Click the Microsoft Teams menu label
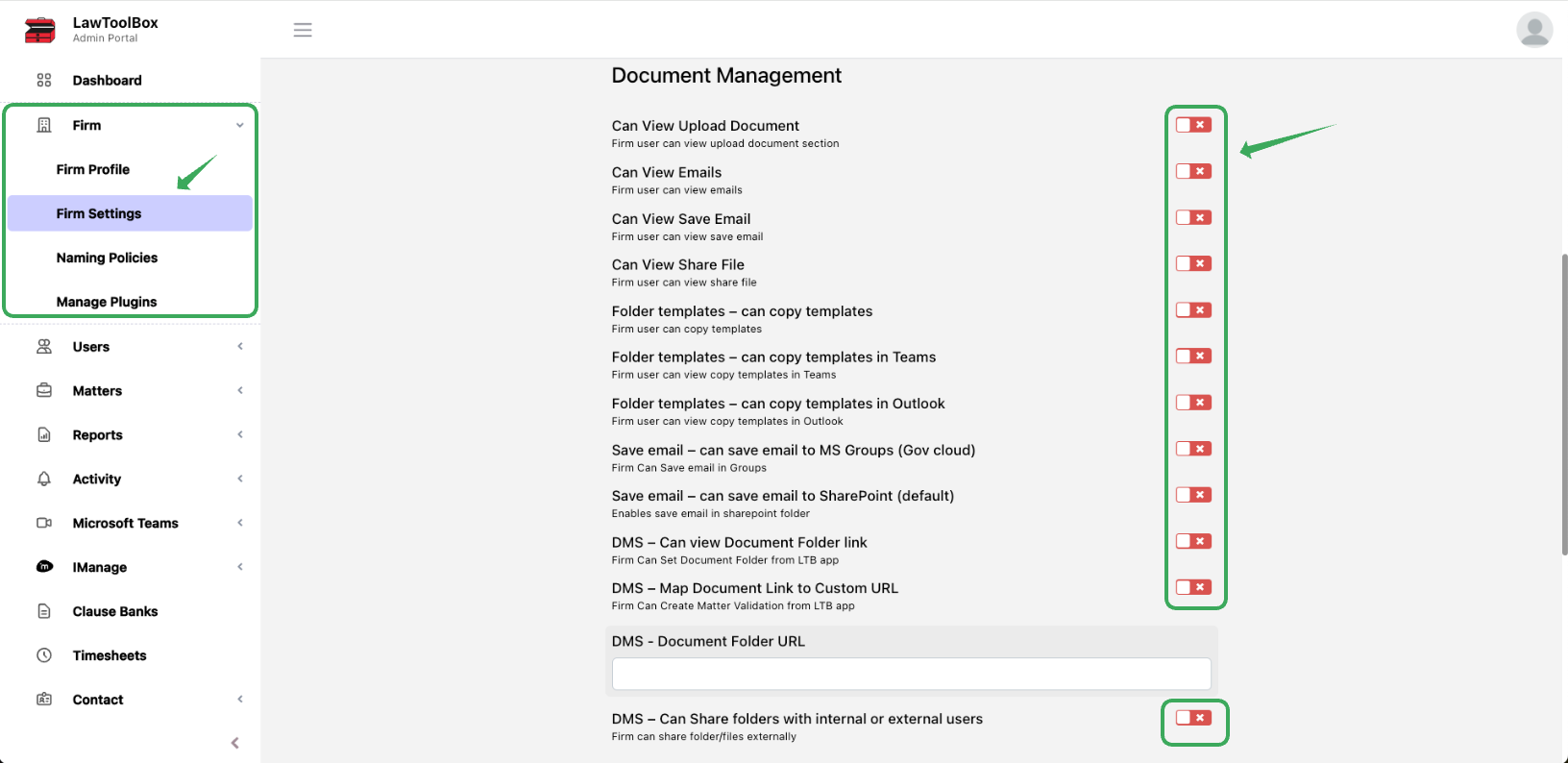 coord(125,524)
